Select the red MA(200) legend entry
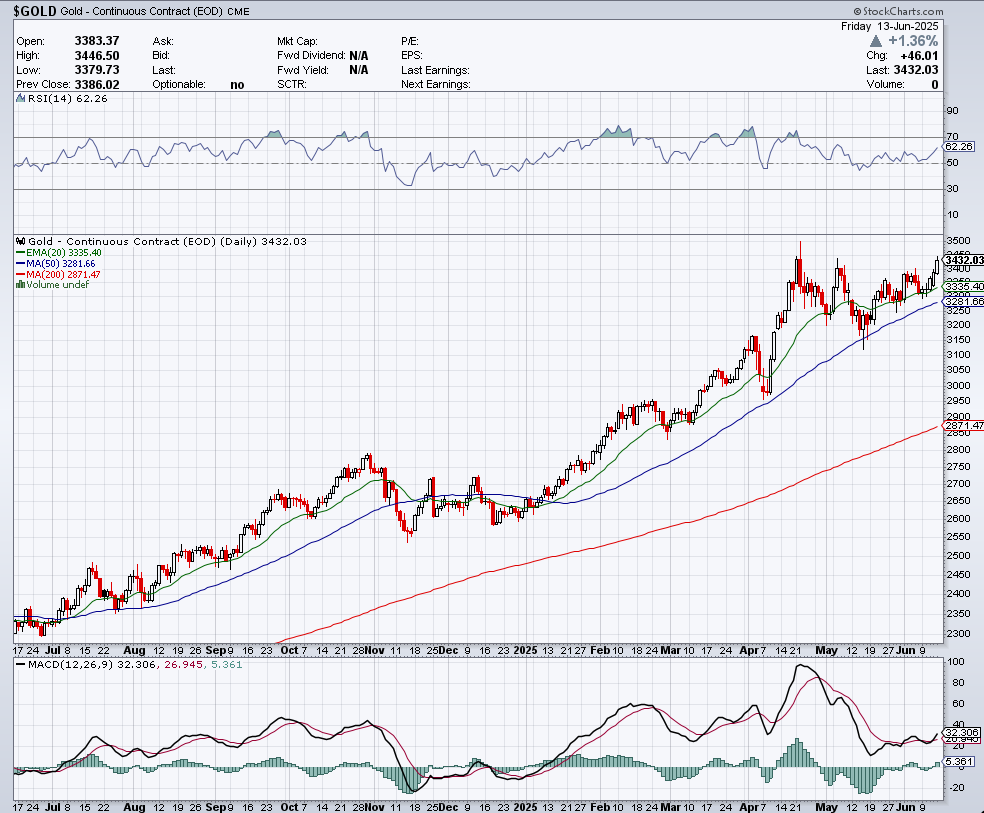 [62, 275]
